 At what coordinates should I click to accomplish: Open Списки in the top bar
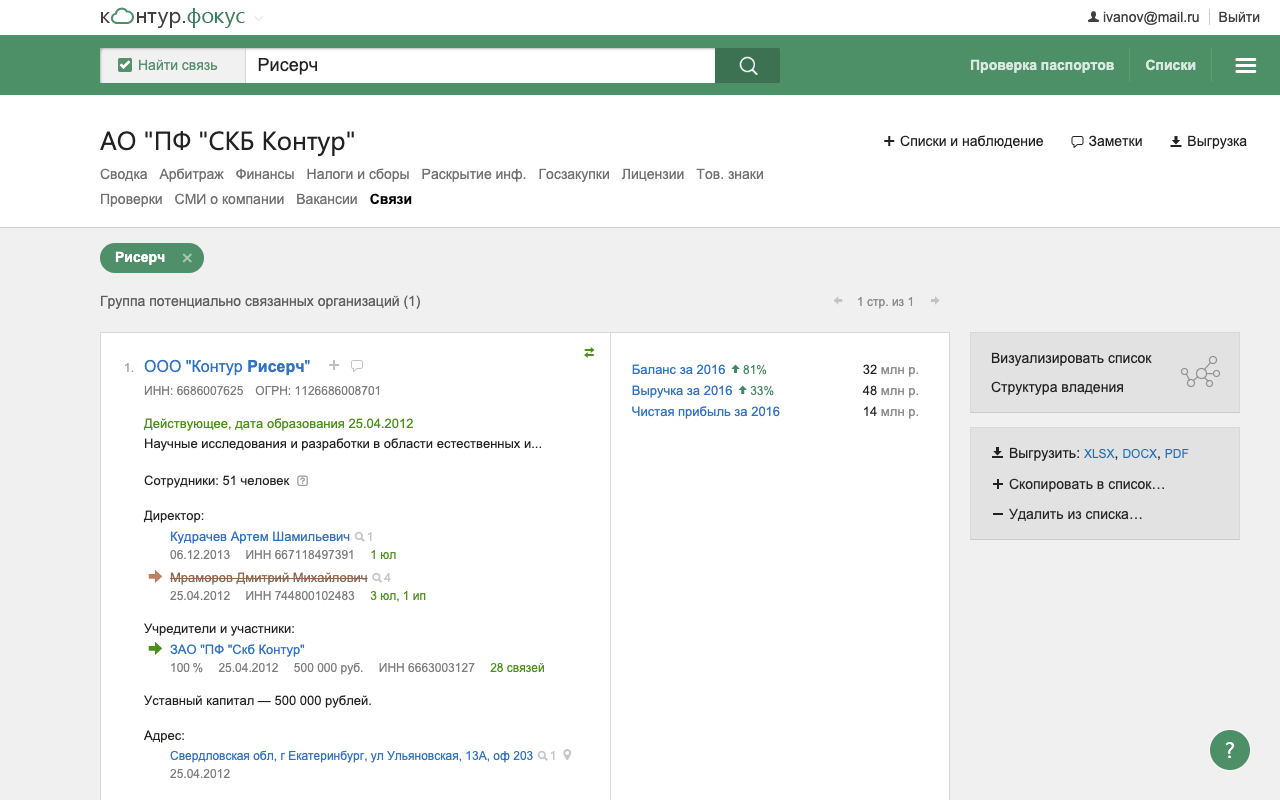tap(1171, 65)
